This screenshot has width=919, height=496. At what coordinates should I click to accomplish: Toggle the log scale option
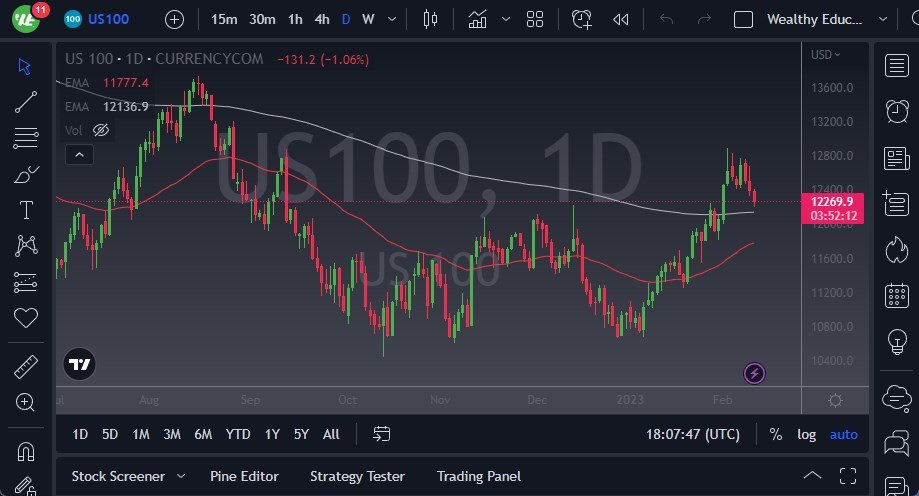806,434
